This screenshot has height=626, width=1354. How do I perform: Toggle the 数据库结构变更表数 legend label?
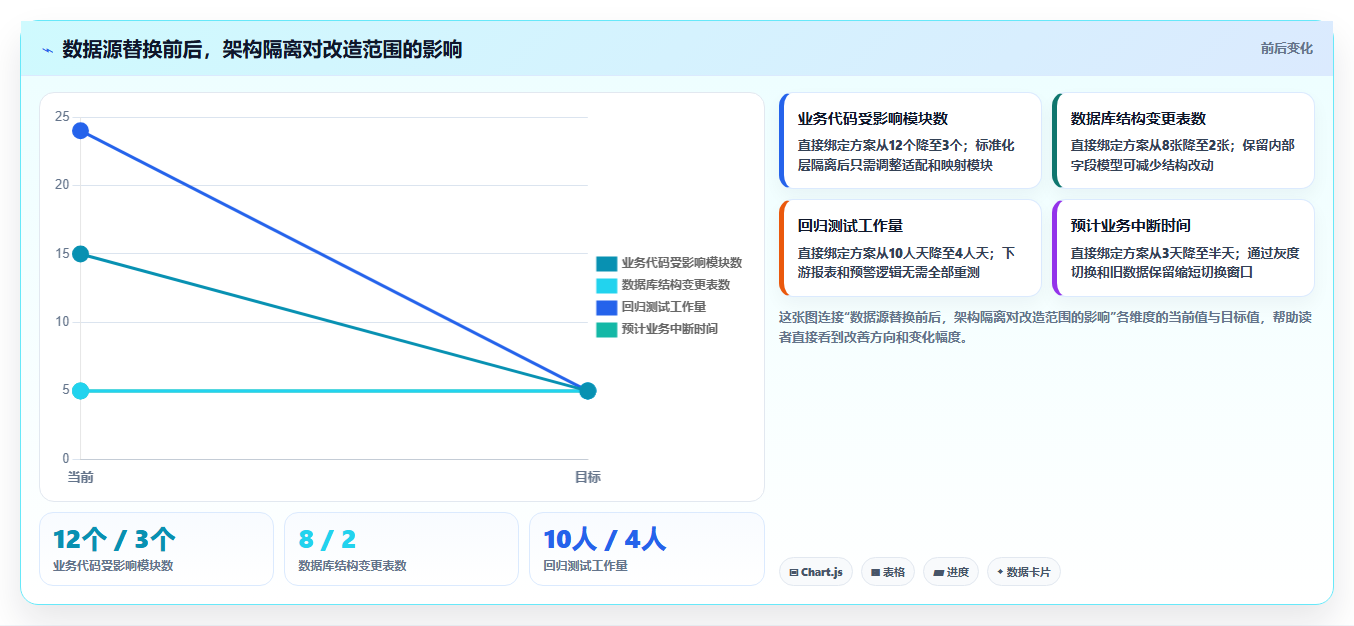click(675, 285)
